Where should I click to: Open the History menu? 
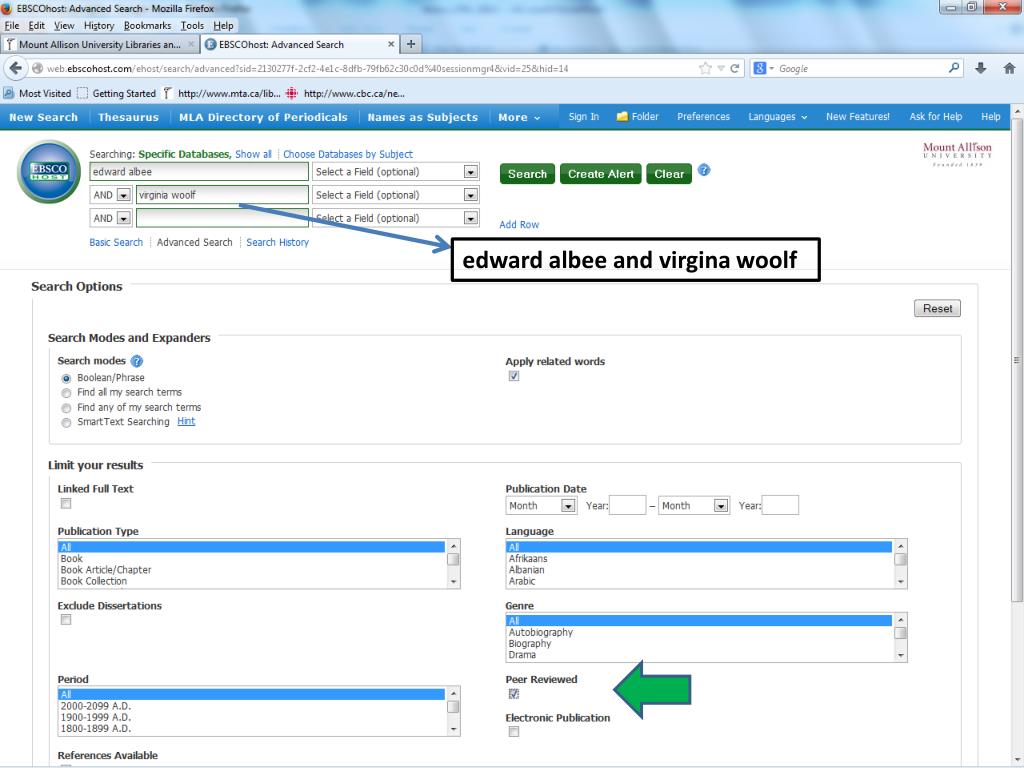[x=99, y=25]
